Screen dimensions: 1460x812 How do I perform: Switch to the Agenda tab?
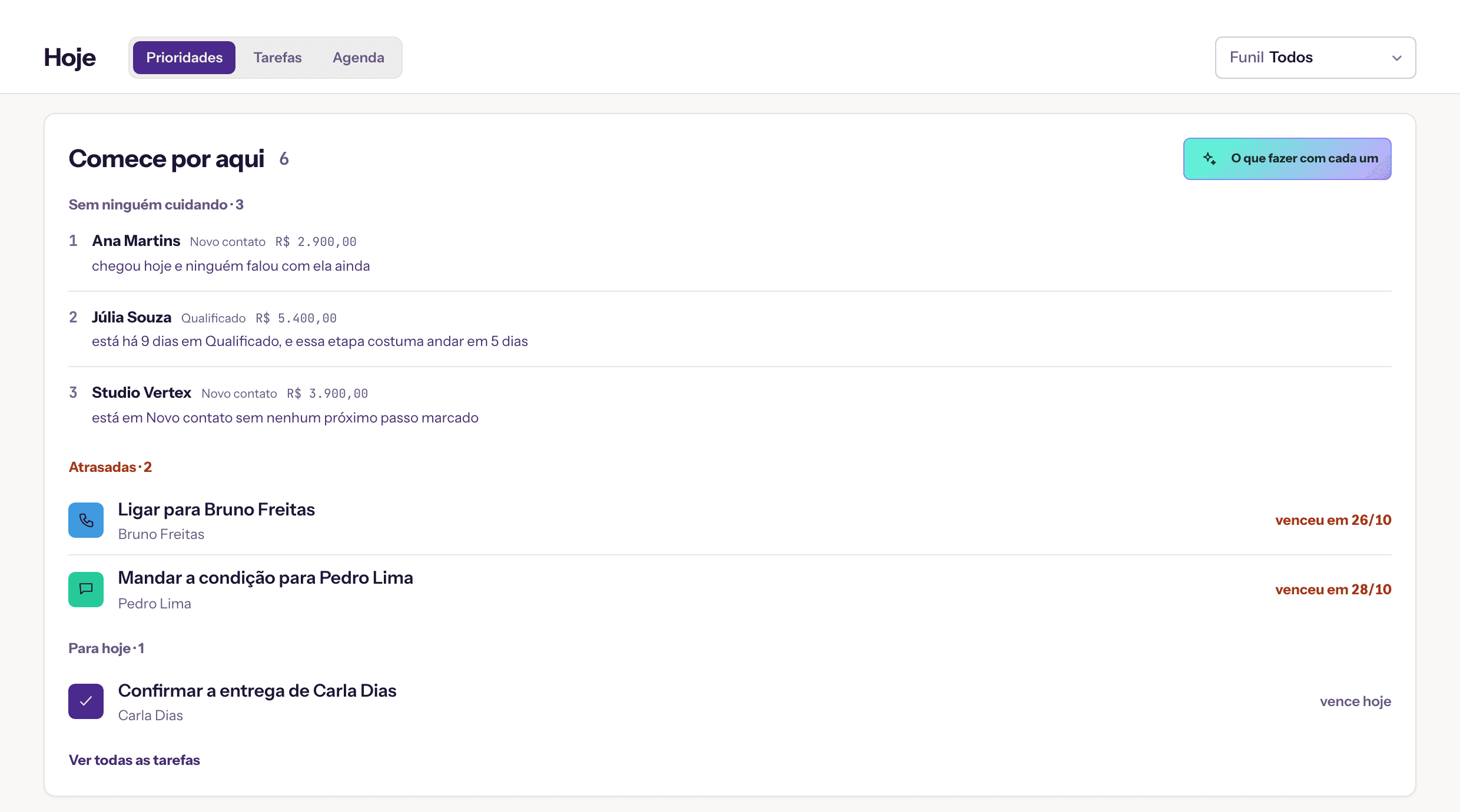click(x=359, y=58)
